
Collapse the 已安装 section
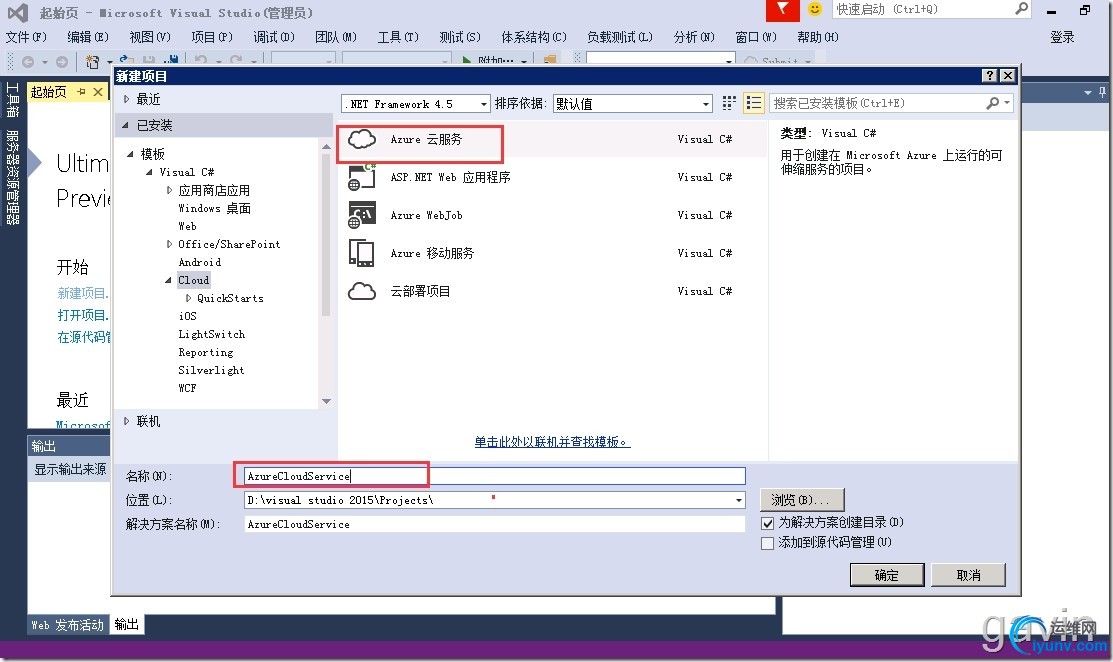click(x=126, y=126)
